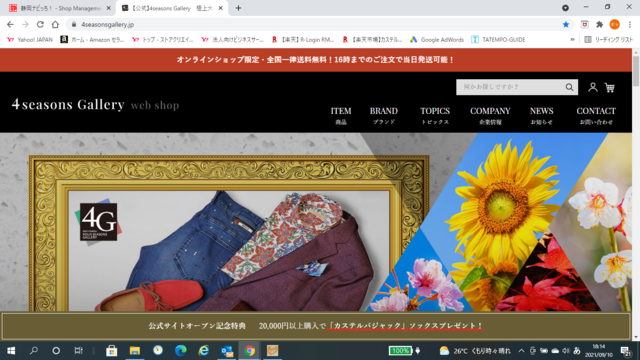Open the COMPANY menu
Viewport: 640px width, 360px height.
[x=490, y=116]
